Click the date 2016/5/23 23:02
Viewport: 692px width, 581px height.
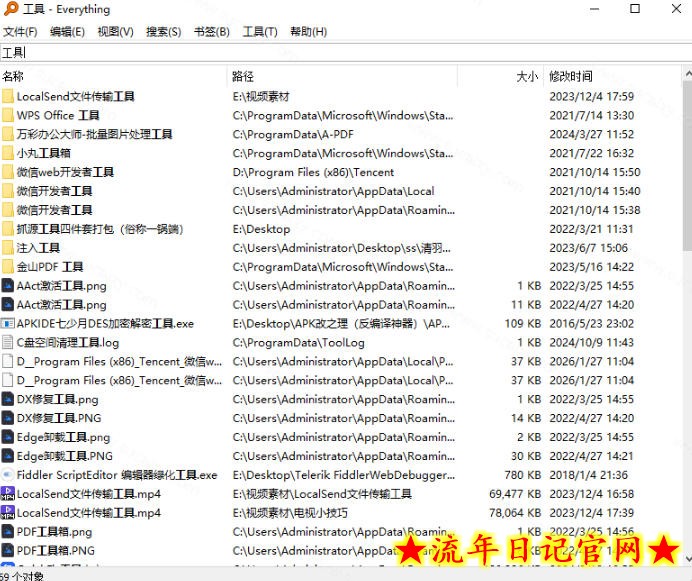click(591, 324)
